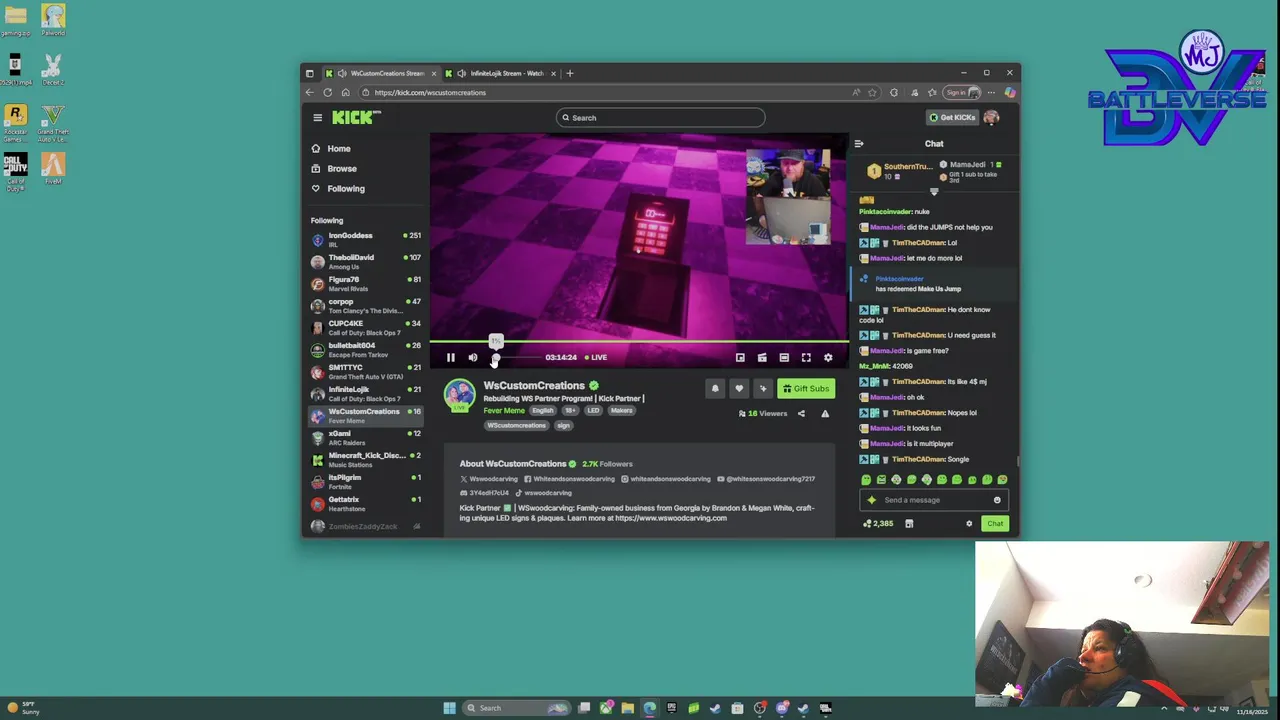Open chat settings gear icon
This screenshot has height=720, width=1280.
click(969, 524)
